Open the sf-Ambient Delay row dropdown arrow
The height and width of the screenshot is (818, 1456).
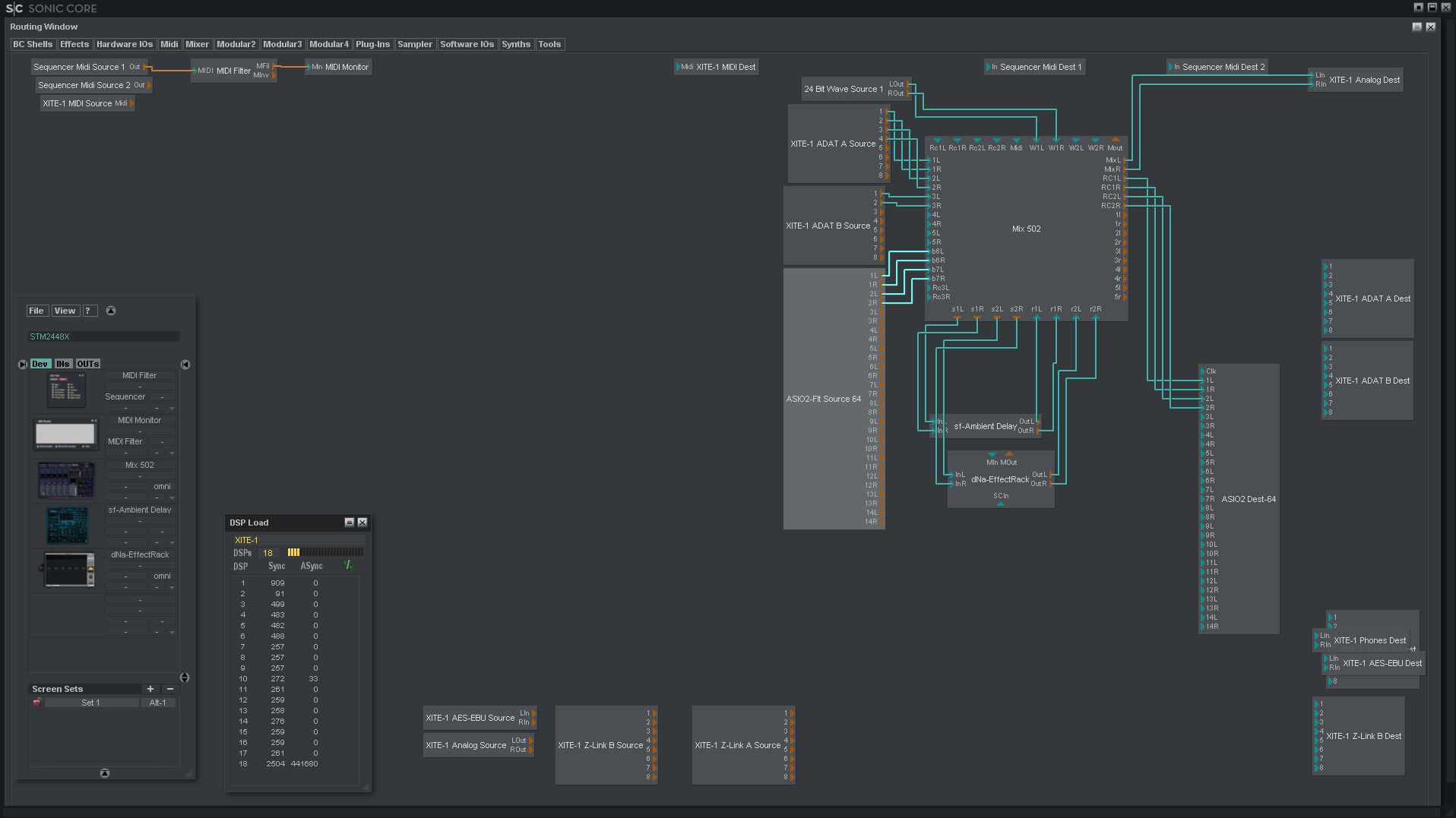pos(172,543)
